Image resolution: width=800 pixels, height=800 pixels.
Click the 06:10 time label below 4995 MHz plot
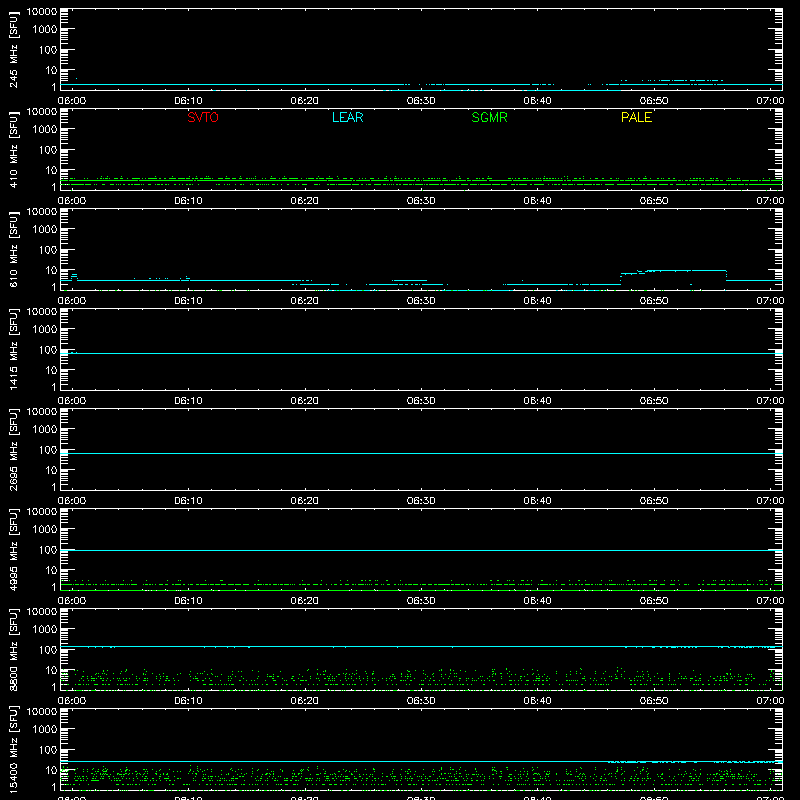pos(188,601)
